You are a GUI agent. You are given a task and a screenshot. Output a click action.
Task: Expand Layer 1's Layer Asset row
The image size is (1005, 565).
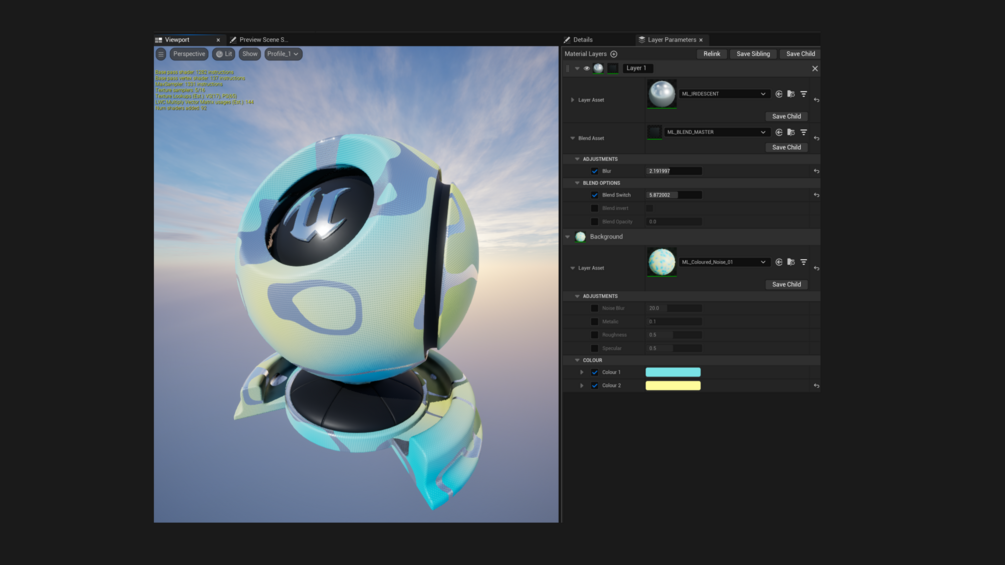click(x=572, y=100)
